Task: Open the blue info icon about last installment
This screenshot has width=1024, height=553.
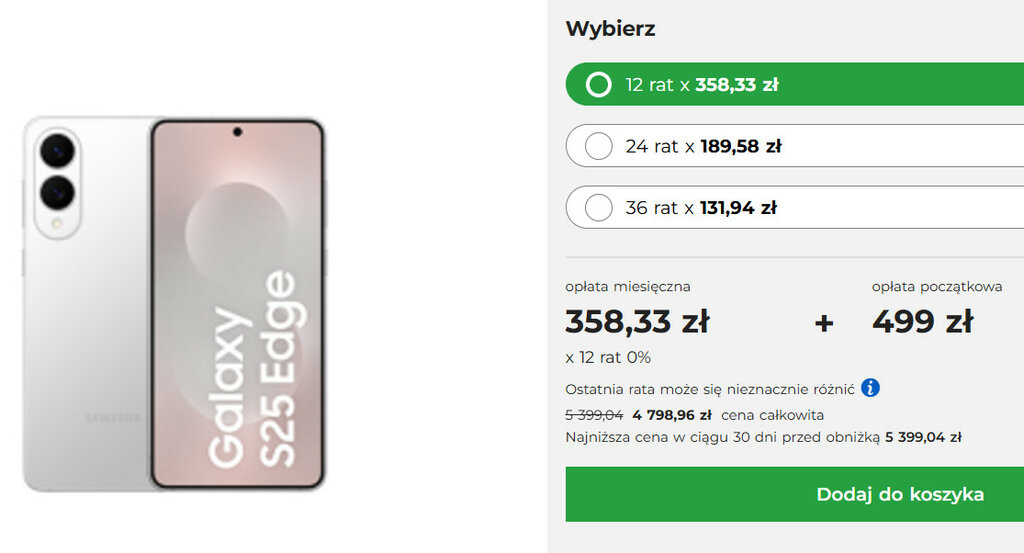Action: point(870,387)
